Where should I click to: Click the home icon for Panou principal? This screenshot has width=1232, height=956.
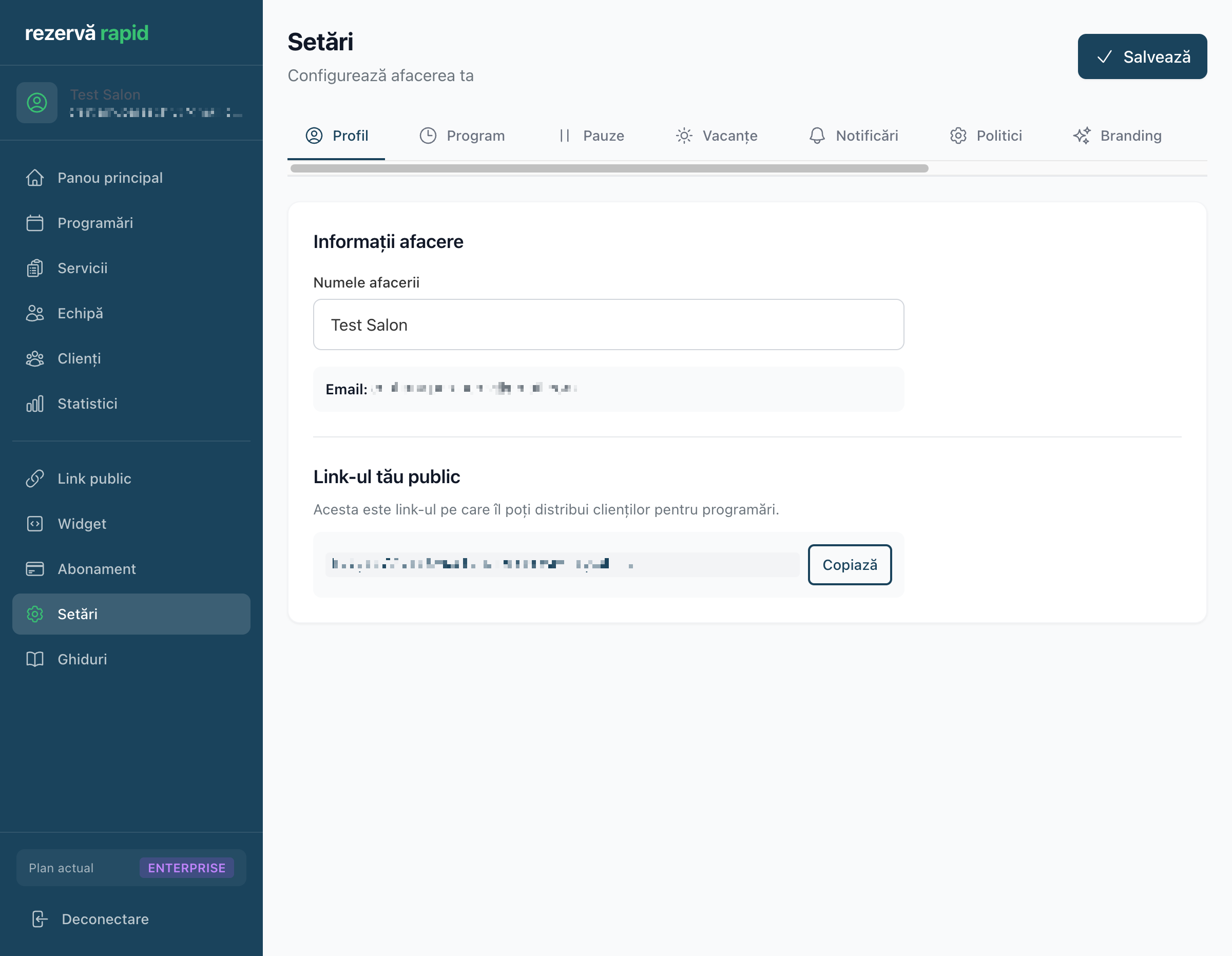(35, 178)
